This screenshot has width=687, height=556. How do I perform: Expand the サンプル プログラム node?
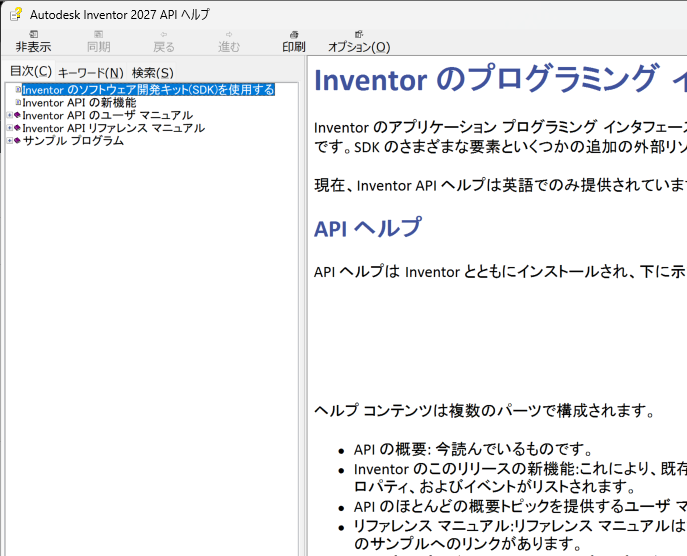(x=10, y=141)
